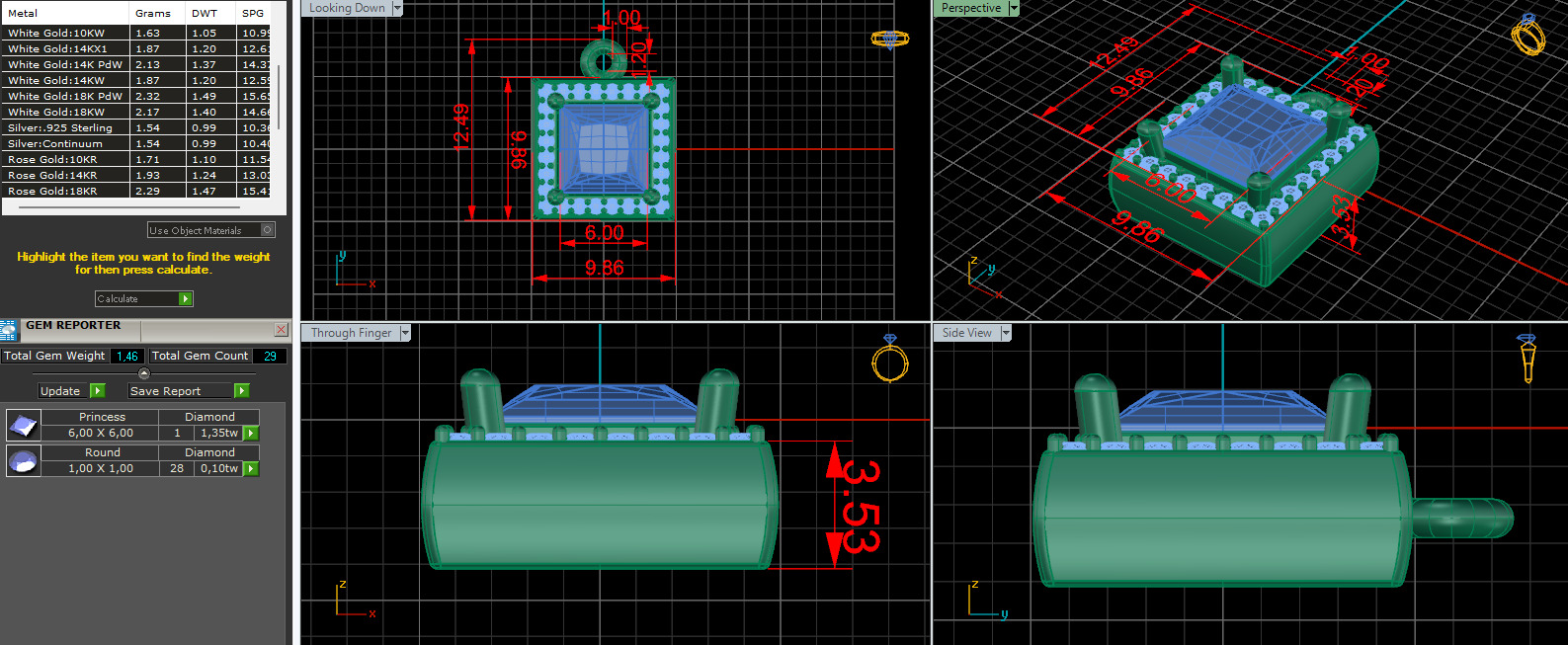The height and width of the screenshot is (645, 1568).
Task: Click the Princess shape label
Action: coord(102,417)
